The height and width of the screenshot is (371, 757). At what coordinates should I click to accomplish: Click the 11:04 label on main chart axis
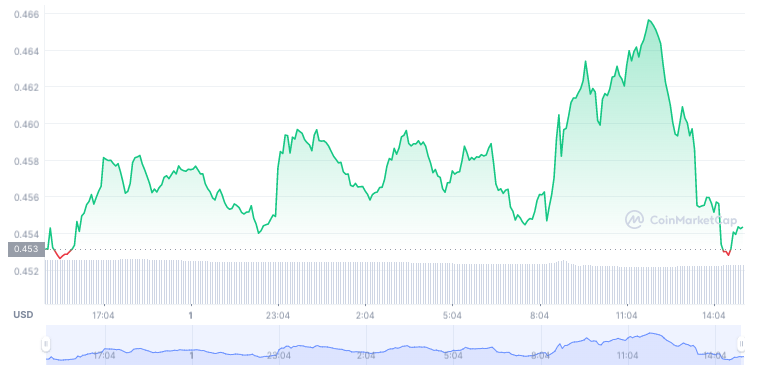[627, 315]
